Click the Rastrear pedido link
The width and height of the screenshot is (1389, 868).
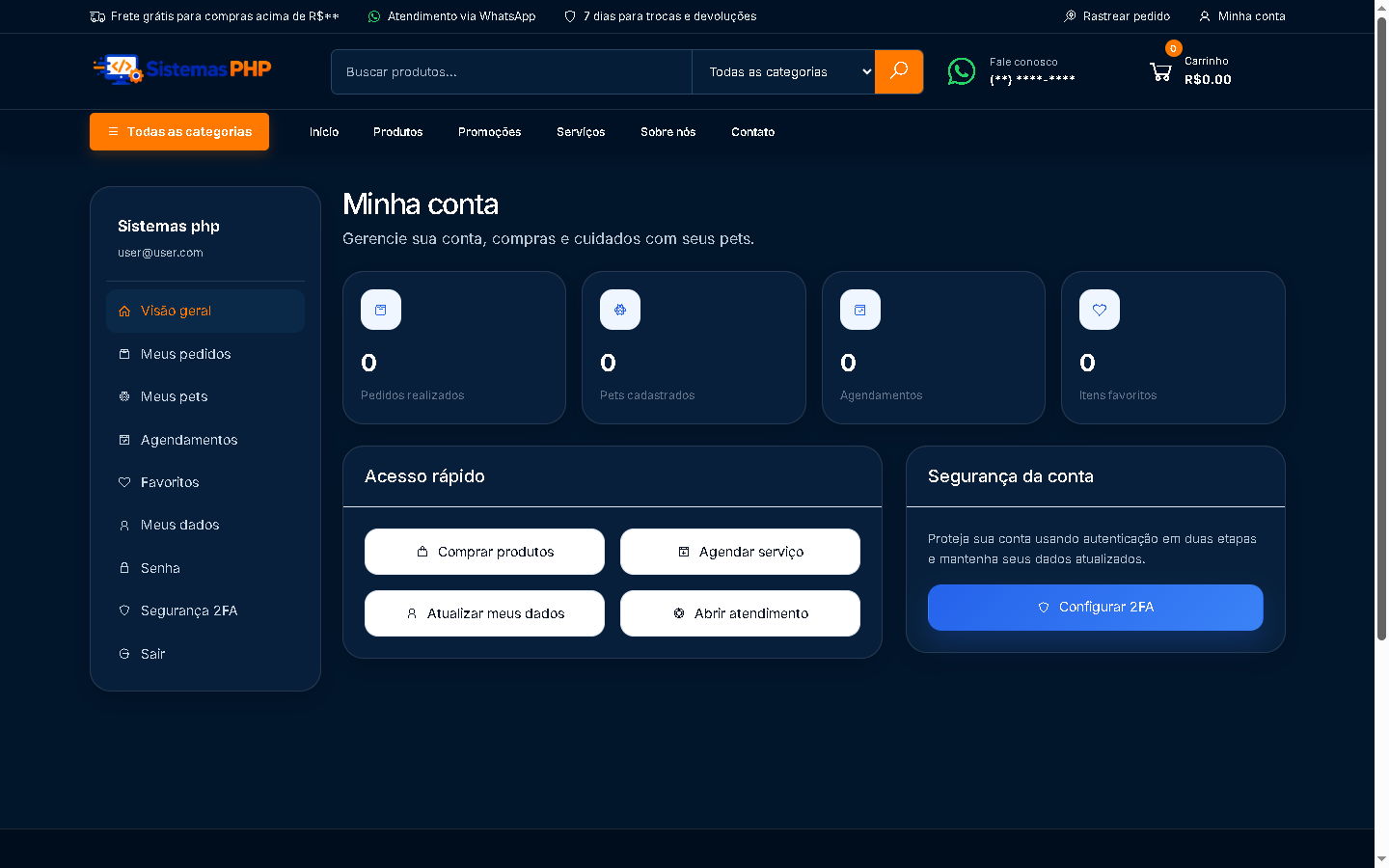point(1117,16)
